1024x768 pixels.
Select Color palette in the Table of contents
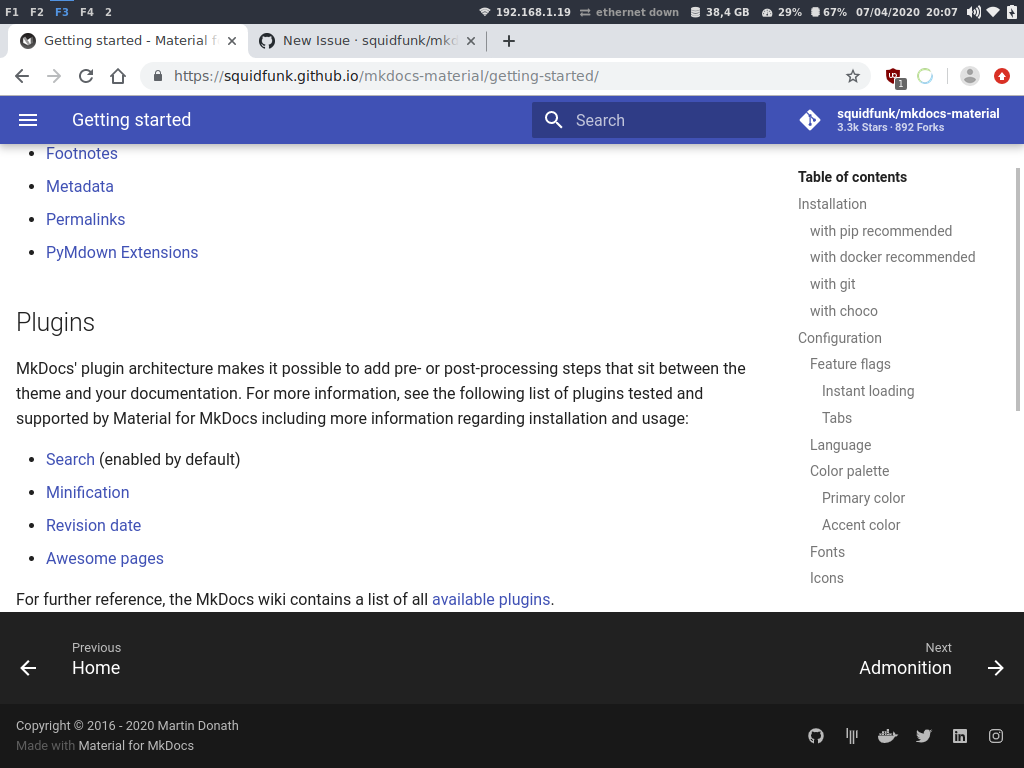(x=848, y=471)
